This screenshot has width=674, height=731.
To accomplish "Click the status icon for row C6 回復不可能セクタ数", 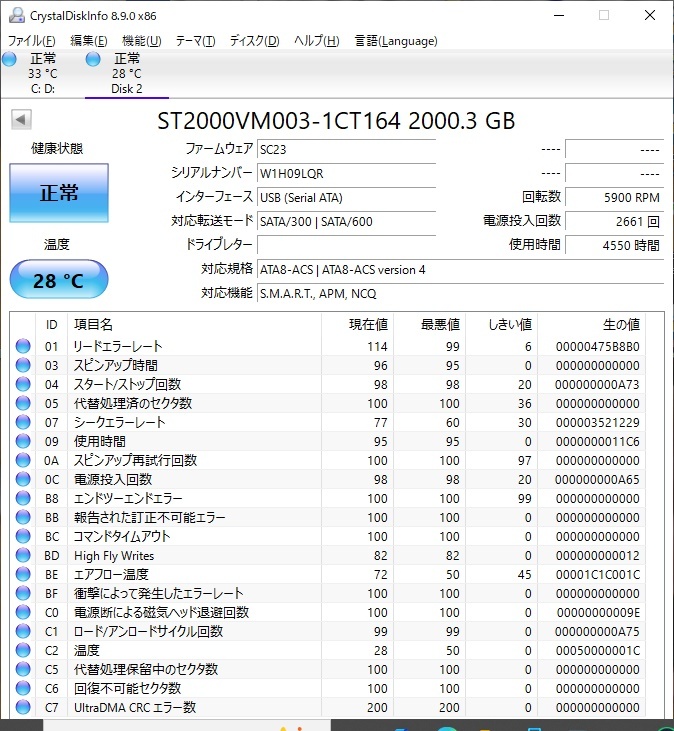I will click(x=23, y=688).
